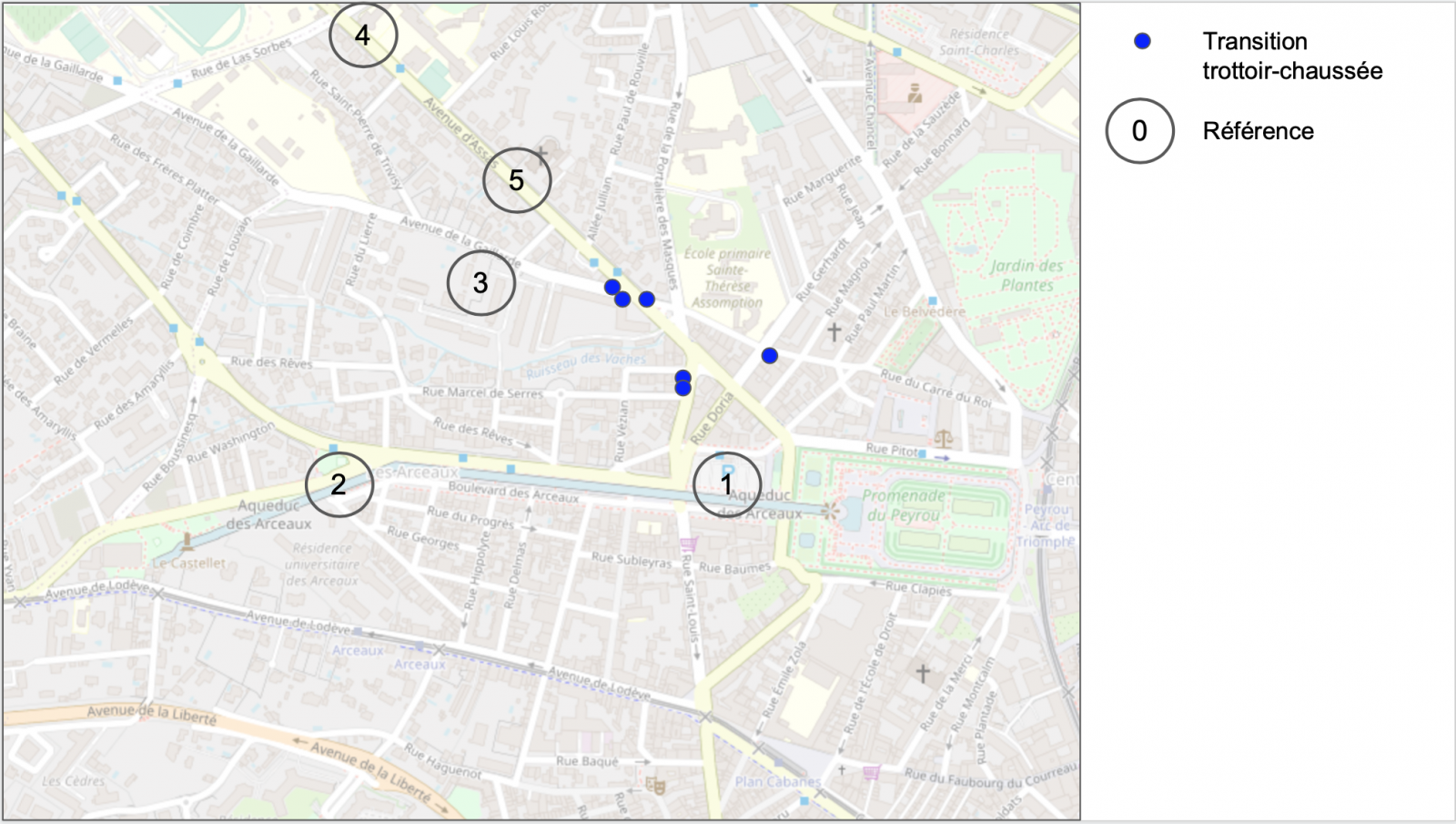This screenshot has height=824, width=1456.
Task: Click reference marker number 1
Action: (x=726, y=484)
